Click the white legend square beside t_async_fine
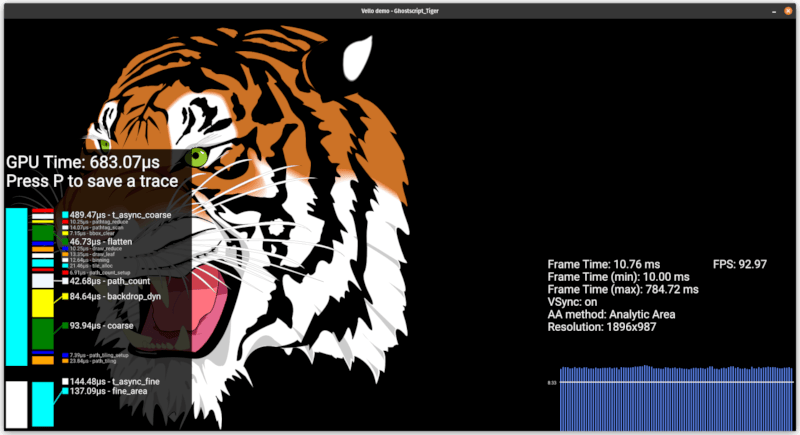 pos(65,381)
